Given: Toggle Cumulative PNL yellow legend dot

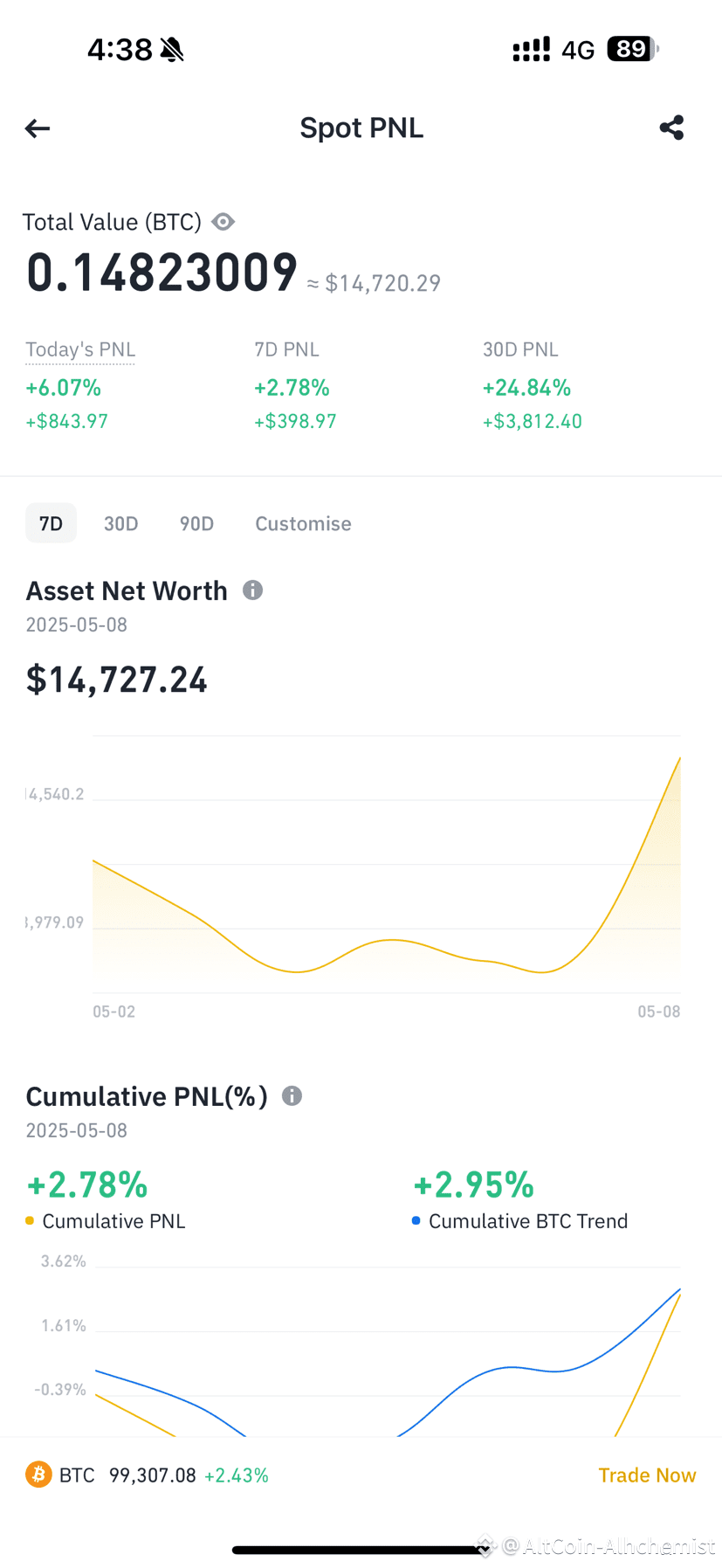Looking at the screenshot, I should pos(30,1221).
